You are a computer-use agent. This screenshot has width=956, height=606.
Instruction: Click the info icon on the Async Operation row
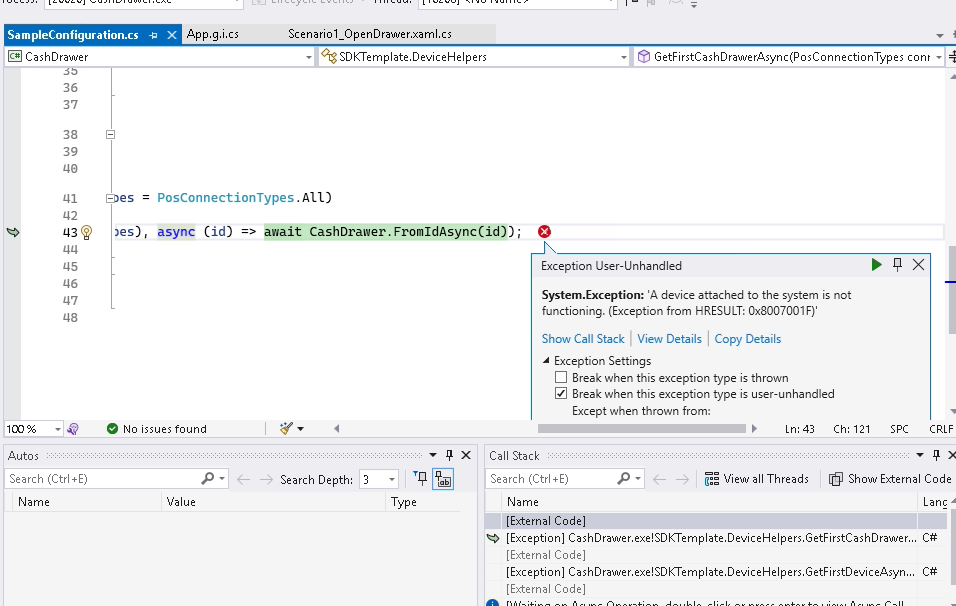pyautogui.click(x=493, y=603)
